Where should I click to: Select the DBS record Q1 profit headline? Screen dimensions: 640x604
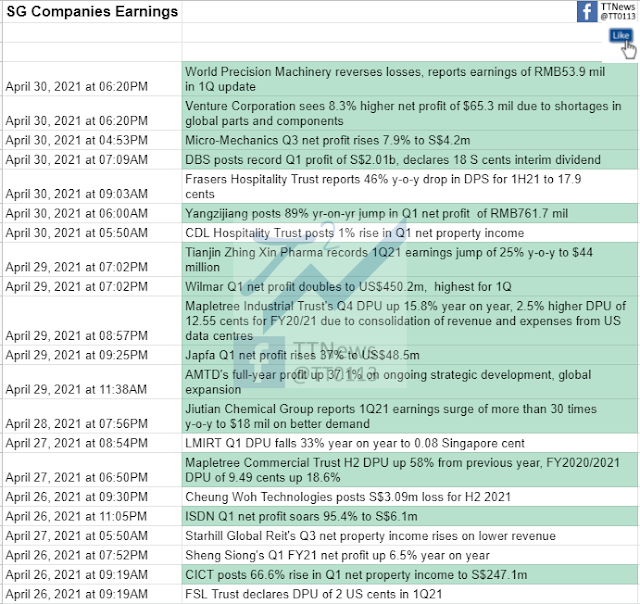409,160
